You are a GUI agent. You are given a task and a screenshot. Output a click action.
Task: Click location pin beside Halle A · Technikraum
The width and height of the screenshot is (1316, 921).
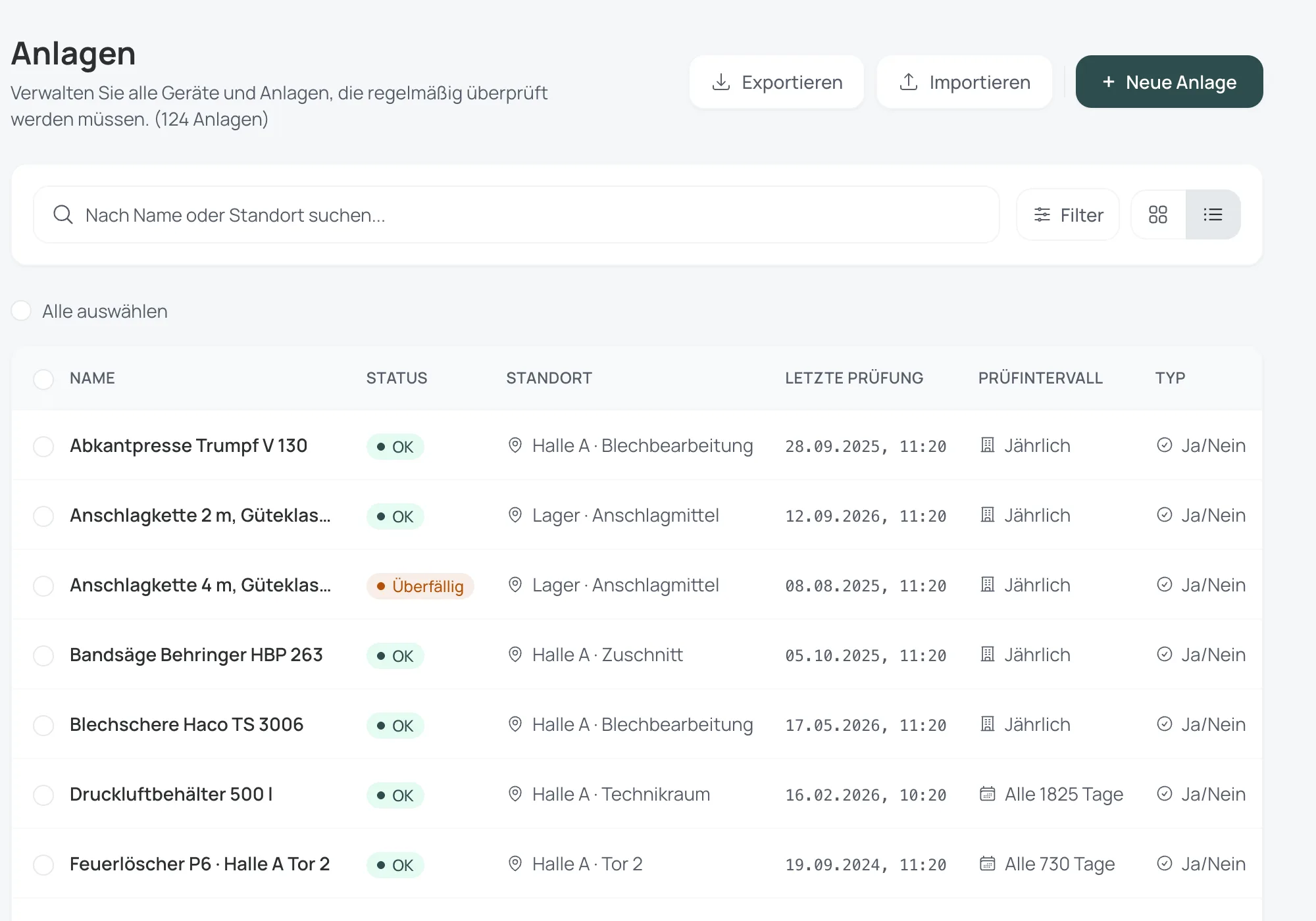coord(515,794)
